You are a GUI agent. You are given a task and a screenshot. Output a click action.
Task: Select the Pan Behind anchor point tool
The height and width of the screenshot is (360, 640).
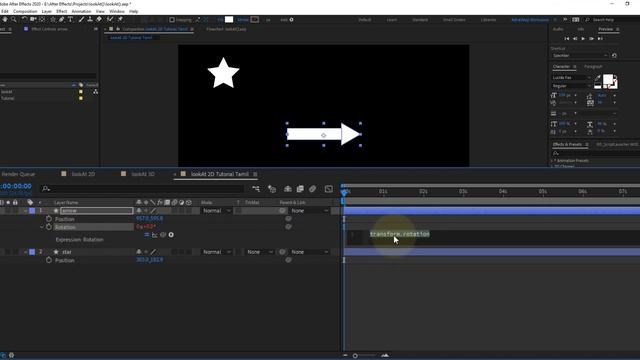coord(42,19)
